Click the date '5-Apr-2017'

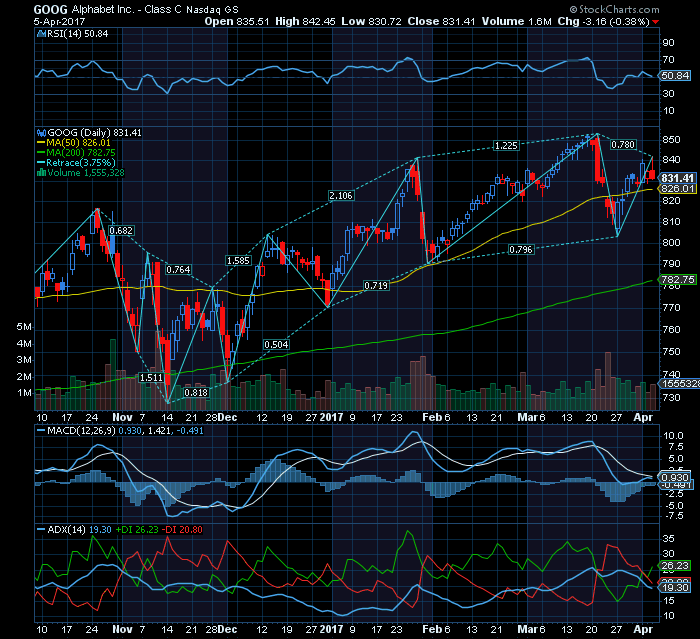click(x=59, y=21)
